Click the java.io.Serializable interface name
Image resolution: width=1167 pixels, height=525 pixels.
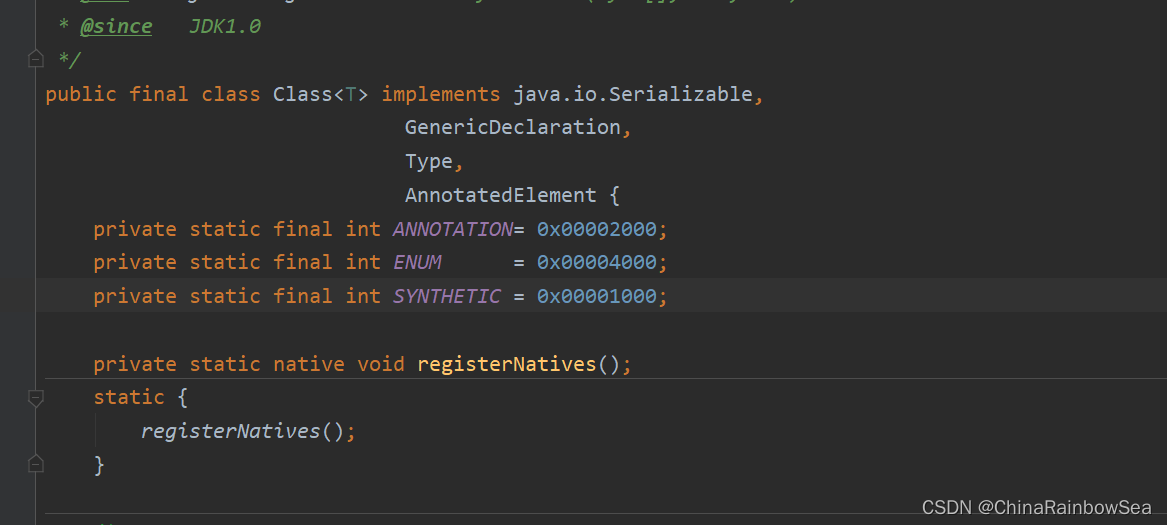[633, 95]
